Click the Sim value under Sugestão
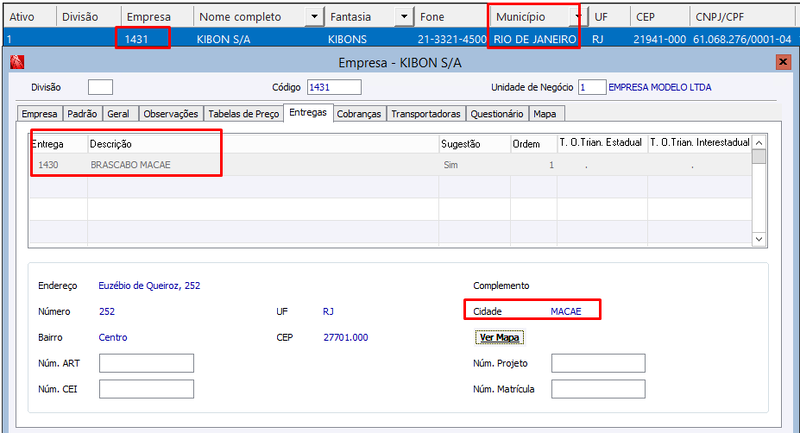 click(451, 165)
